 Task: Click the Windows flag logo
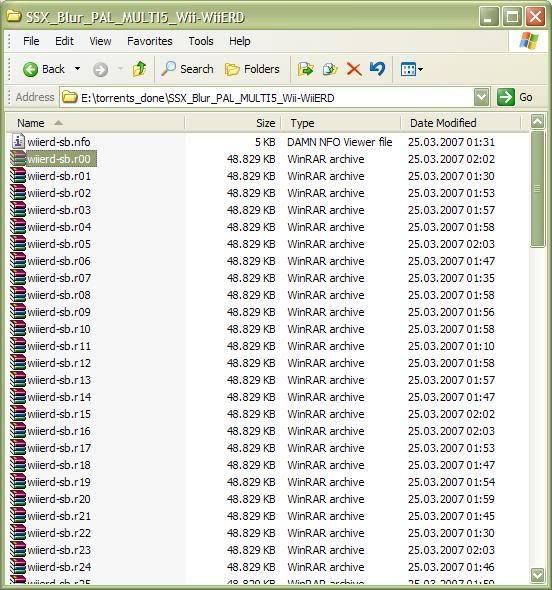coord(529,41)
